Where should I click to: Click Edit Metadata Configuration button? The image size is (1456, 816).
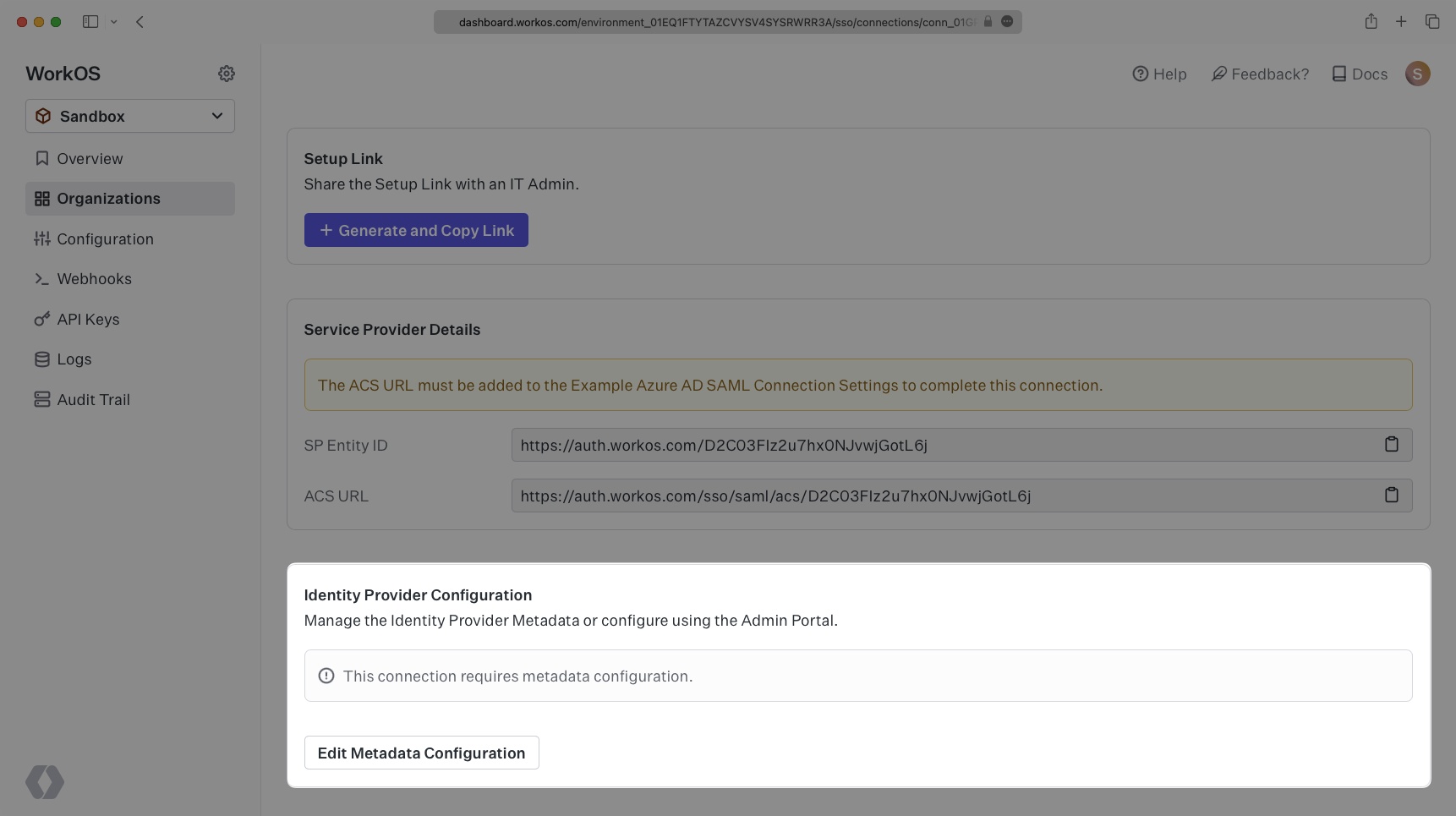click(x=421, y=753)
